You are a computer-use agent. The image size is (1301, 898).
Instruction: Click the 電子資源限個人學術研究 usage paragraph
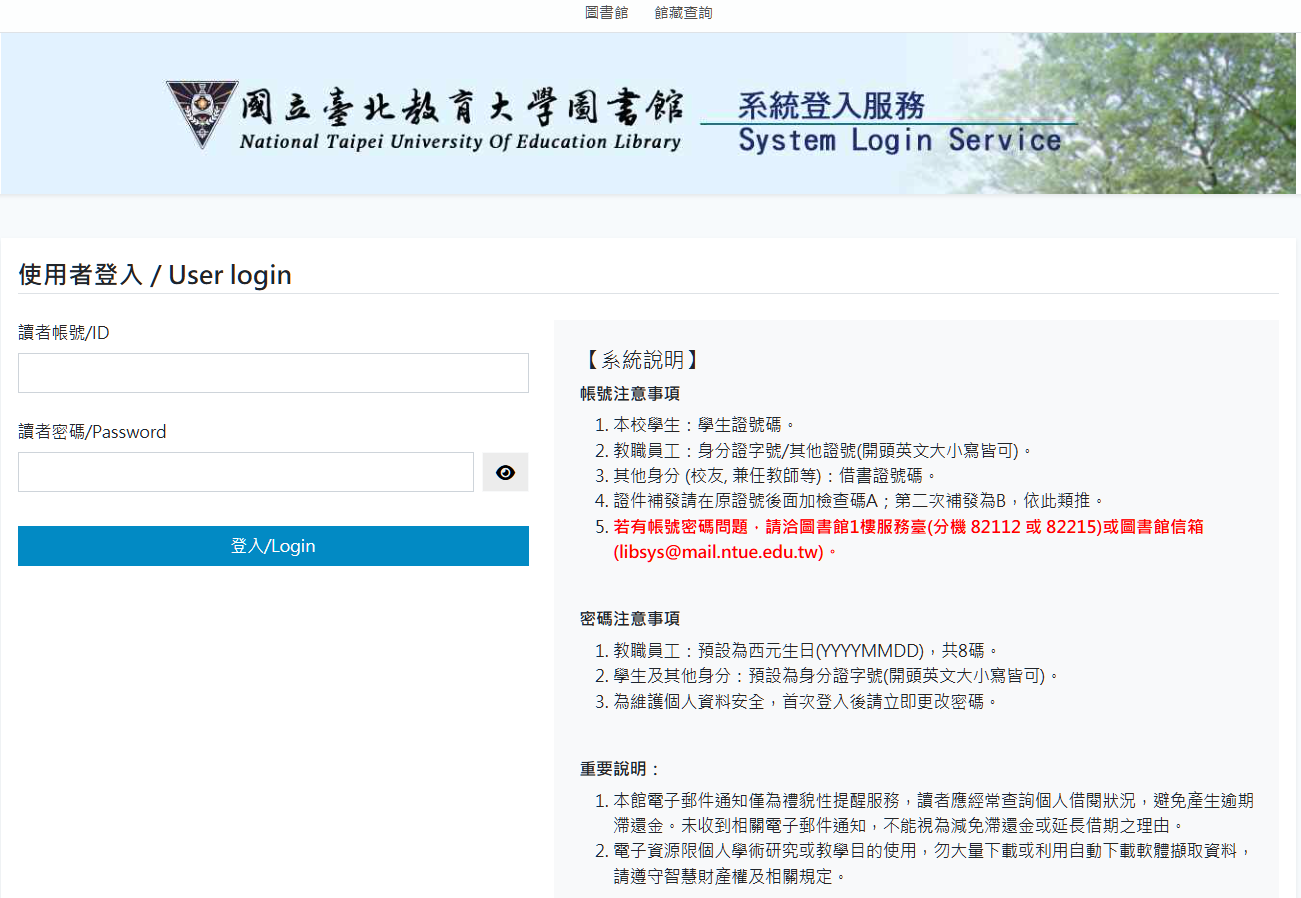coord(933,863)
